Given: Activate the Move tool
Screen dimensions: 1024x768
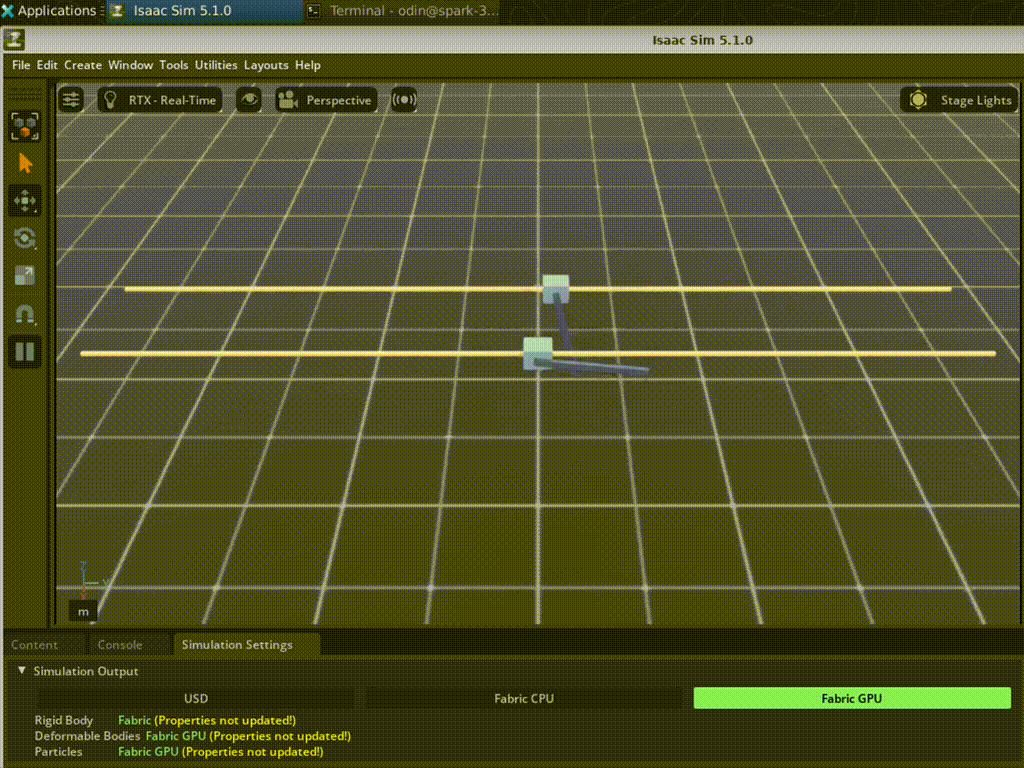Looking at the screenshot, I should (x=25, y=201).
